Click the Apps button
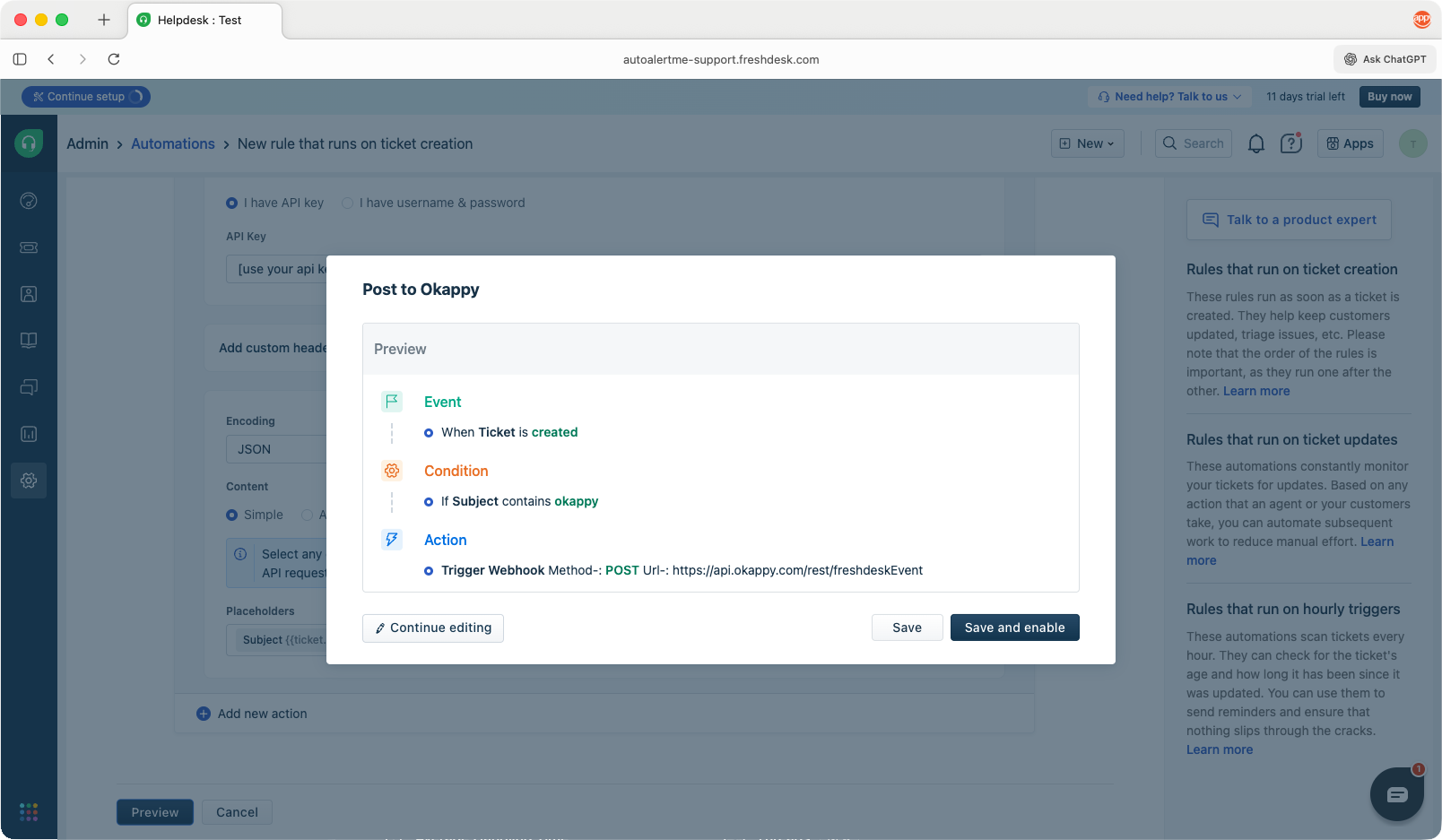The image size is (1442, 840). point(1351,143)
